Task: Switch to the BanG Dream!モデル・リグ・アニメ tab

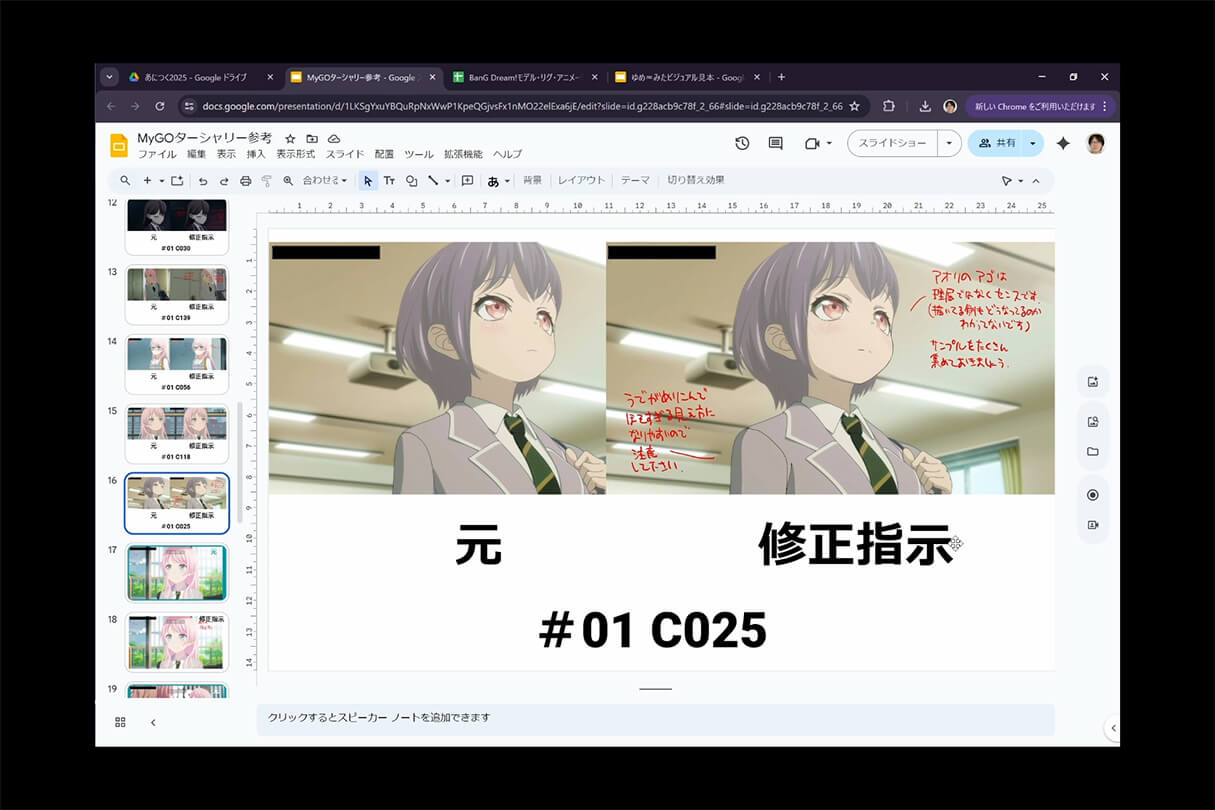Action: pyautogui.click(x=521, y=76)
